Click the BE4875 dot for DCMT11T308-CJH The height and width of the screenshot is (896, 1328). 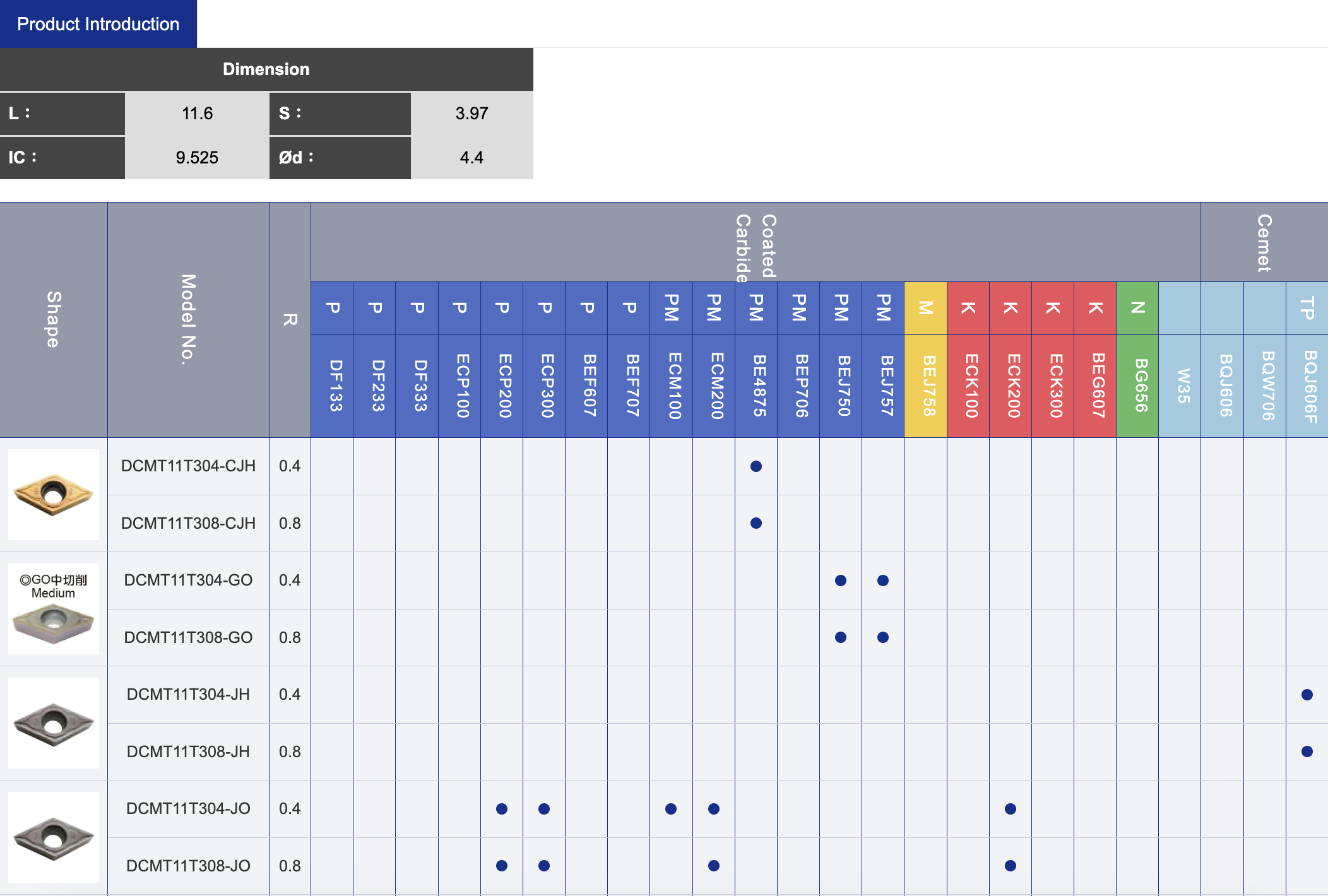(x=756, y=523)
